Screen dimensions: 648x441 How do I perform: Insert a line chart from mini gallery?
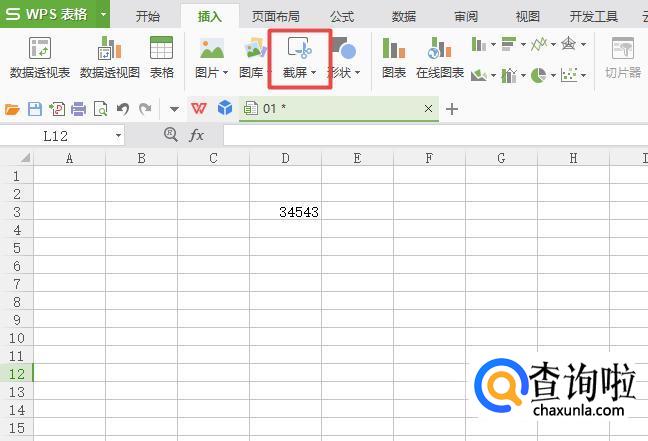(539, 43)
